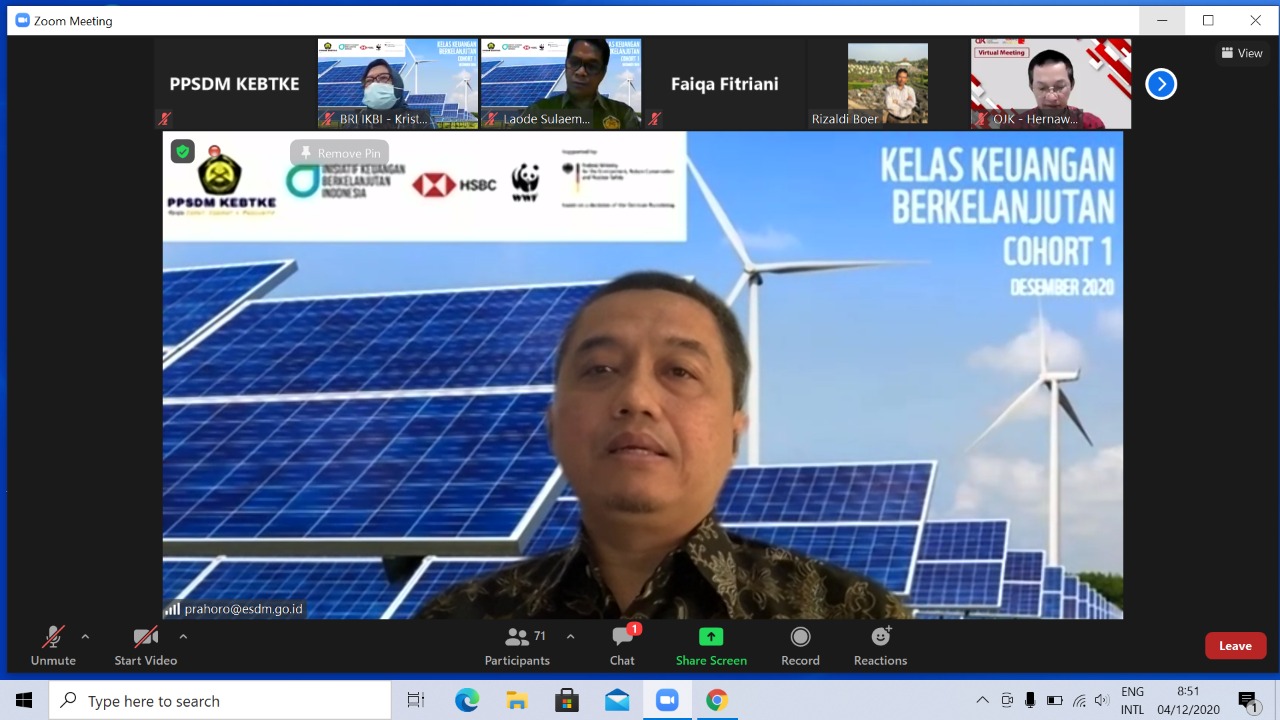
Task: Click the Windows search input field
Action: [220, 700]
